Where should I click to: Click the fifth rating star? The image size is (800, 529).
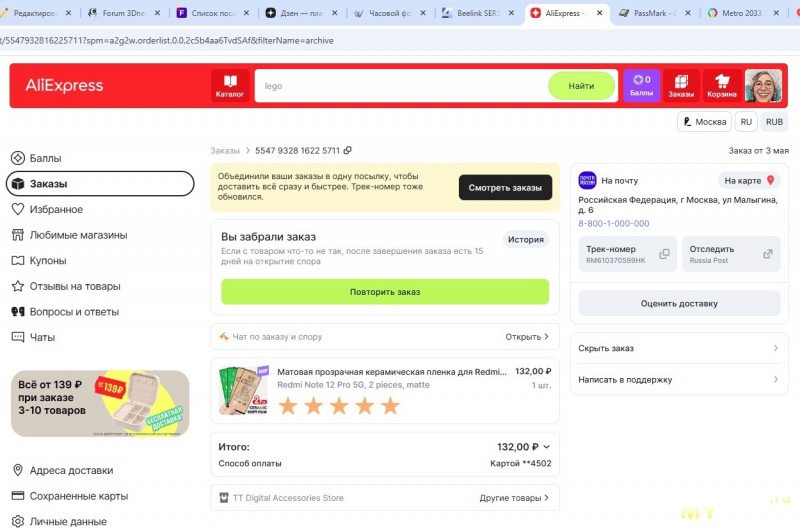(x=390, y=406)
